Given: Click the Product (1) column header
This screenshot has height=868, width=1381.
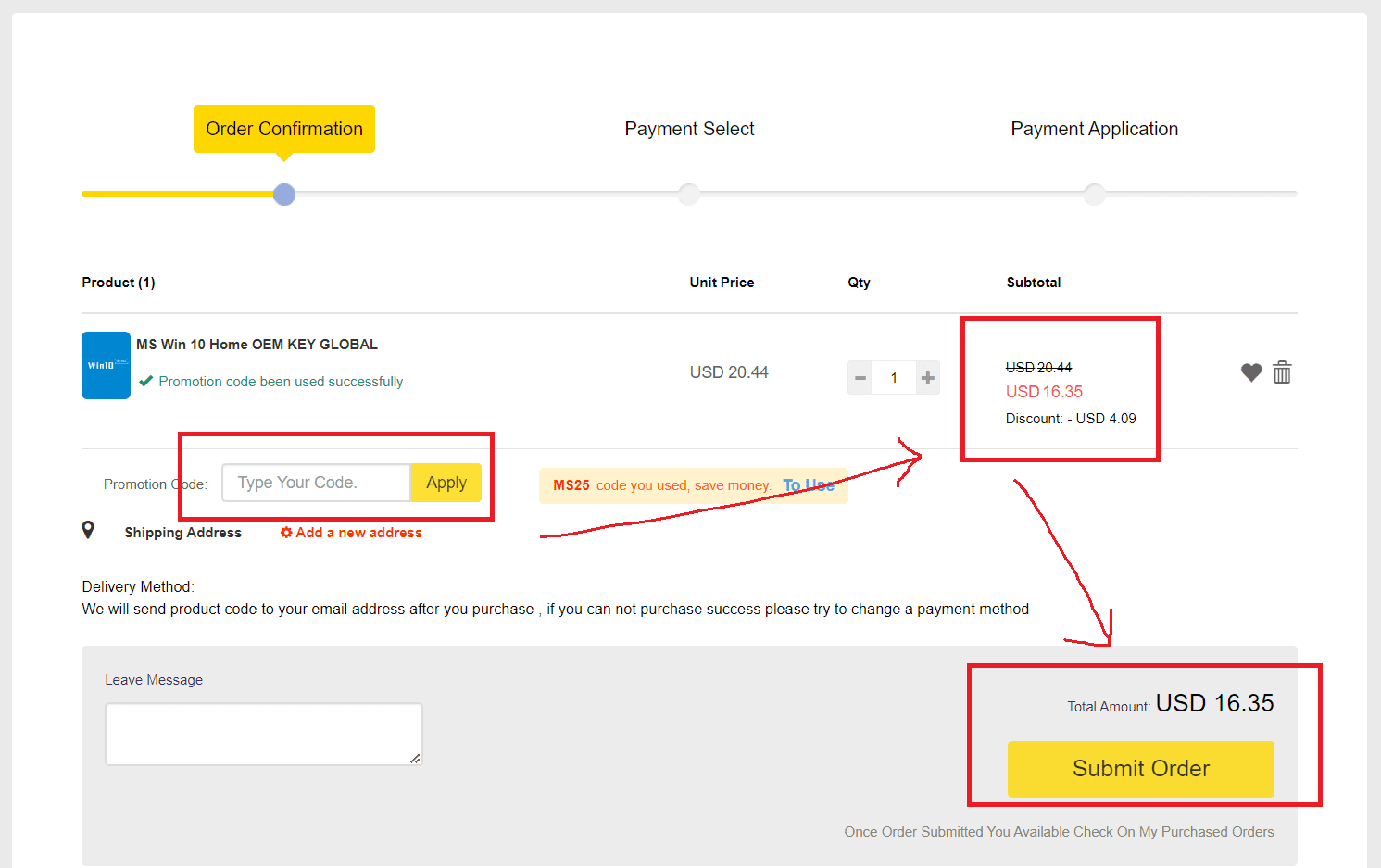Looking at the screenshot, I should pyautogui.click(x=119, y=283).
